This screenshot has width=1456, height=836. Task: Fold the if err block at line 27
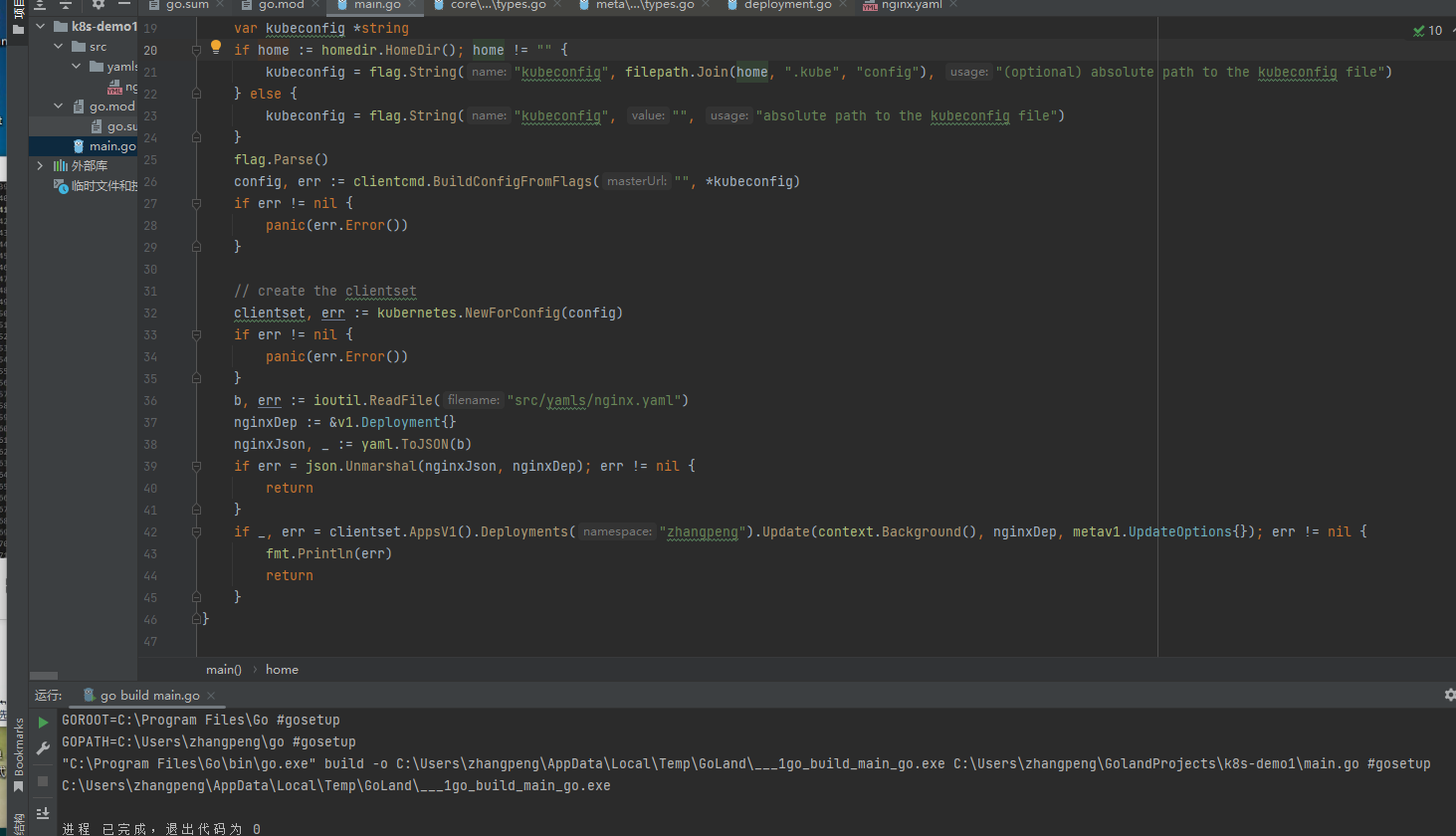click(x=196, y=203)
